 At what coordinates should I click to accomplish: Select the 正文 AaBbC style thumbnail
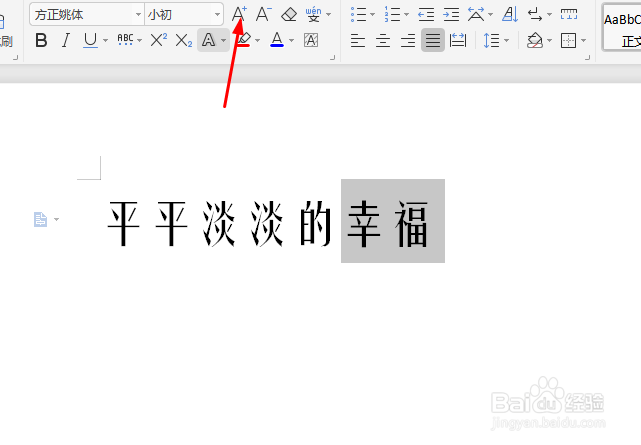[x=622, y=28]
